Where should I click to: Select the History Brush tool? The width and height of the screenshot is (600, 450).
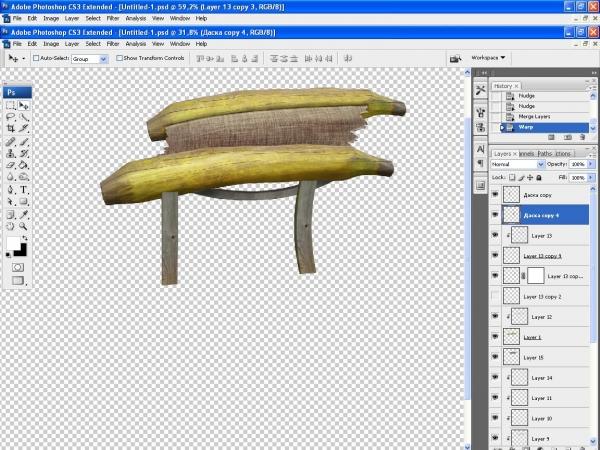(x=23, y=154)
